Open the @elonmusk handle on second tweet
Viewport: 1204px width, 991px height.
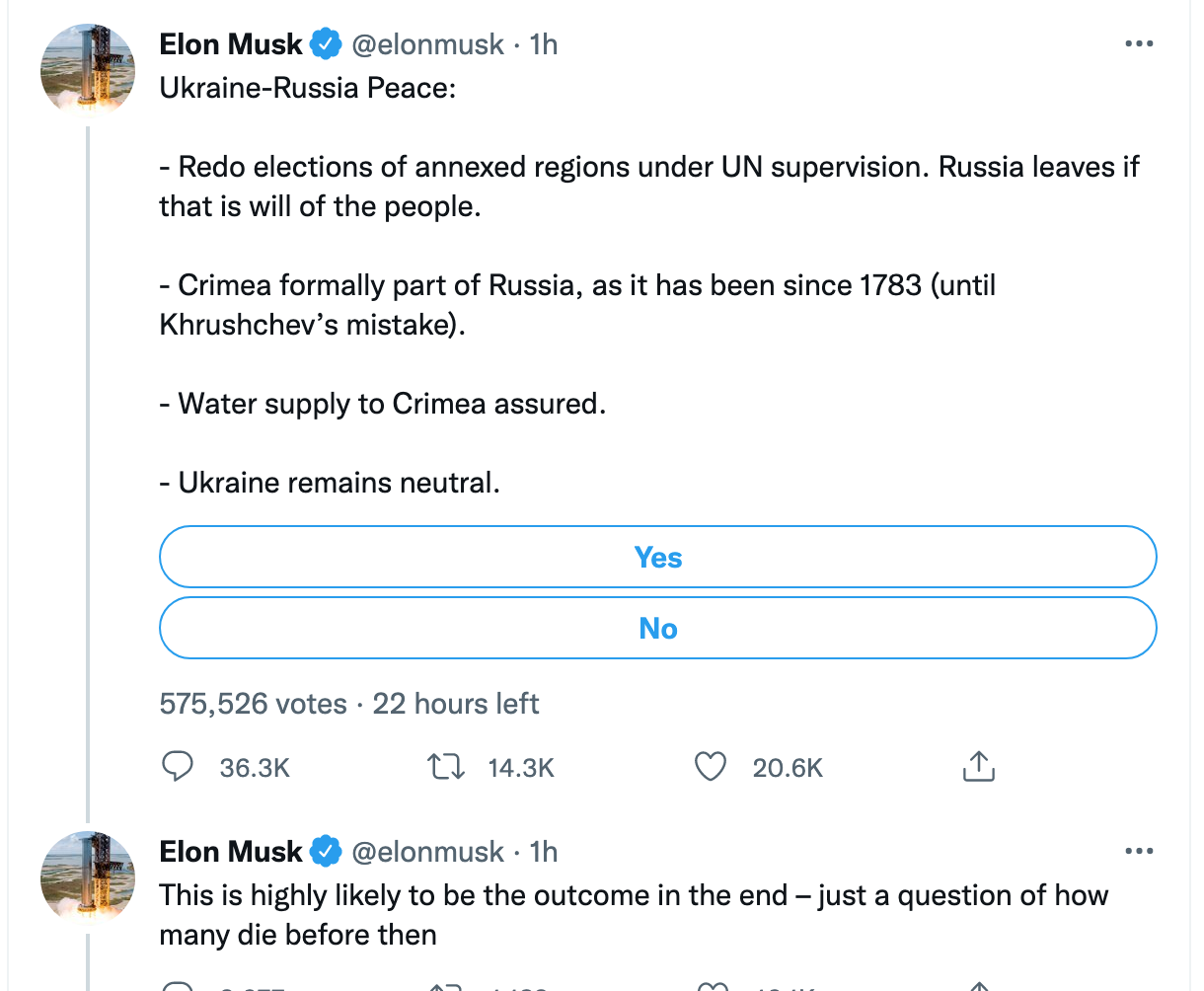[x=428, y=852]
